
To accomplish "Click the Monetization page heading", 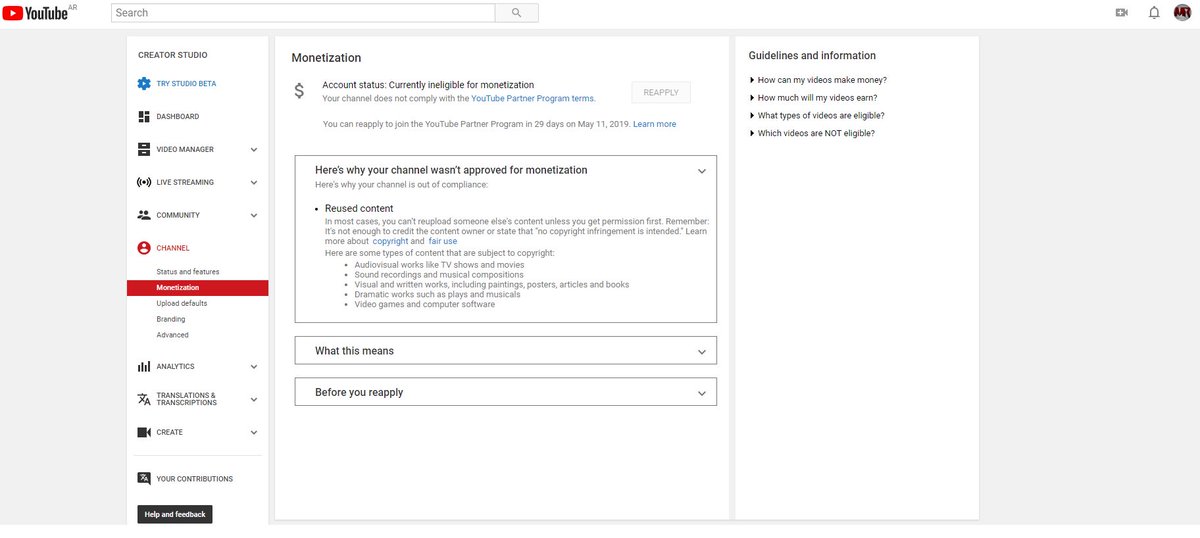I will pos(326,58).
